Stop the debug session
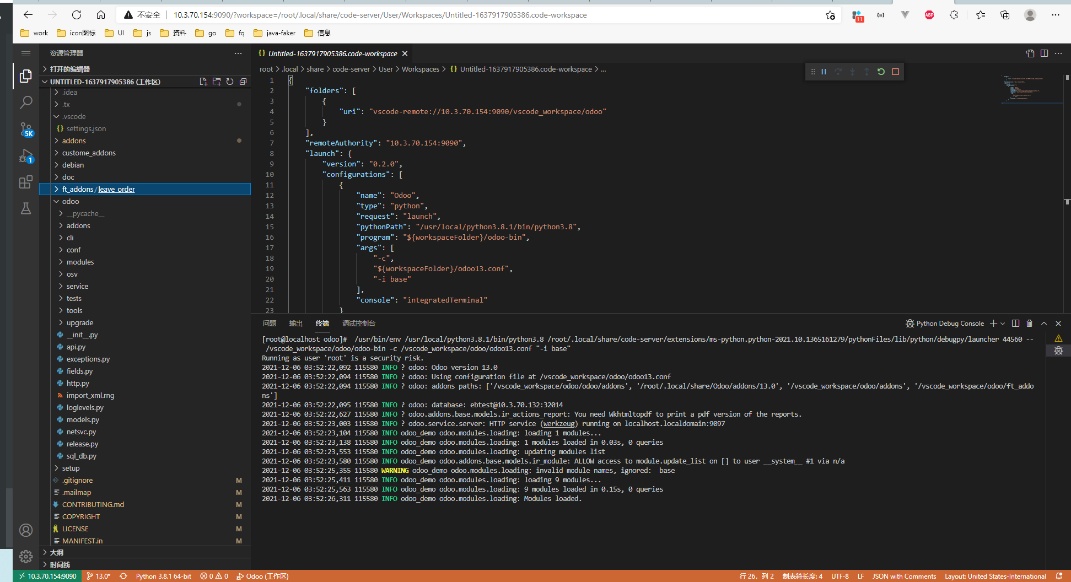The width and height of the screenshot is (1071, 582). [895, 72]
